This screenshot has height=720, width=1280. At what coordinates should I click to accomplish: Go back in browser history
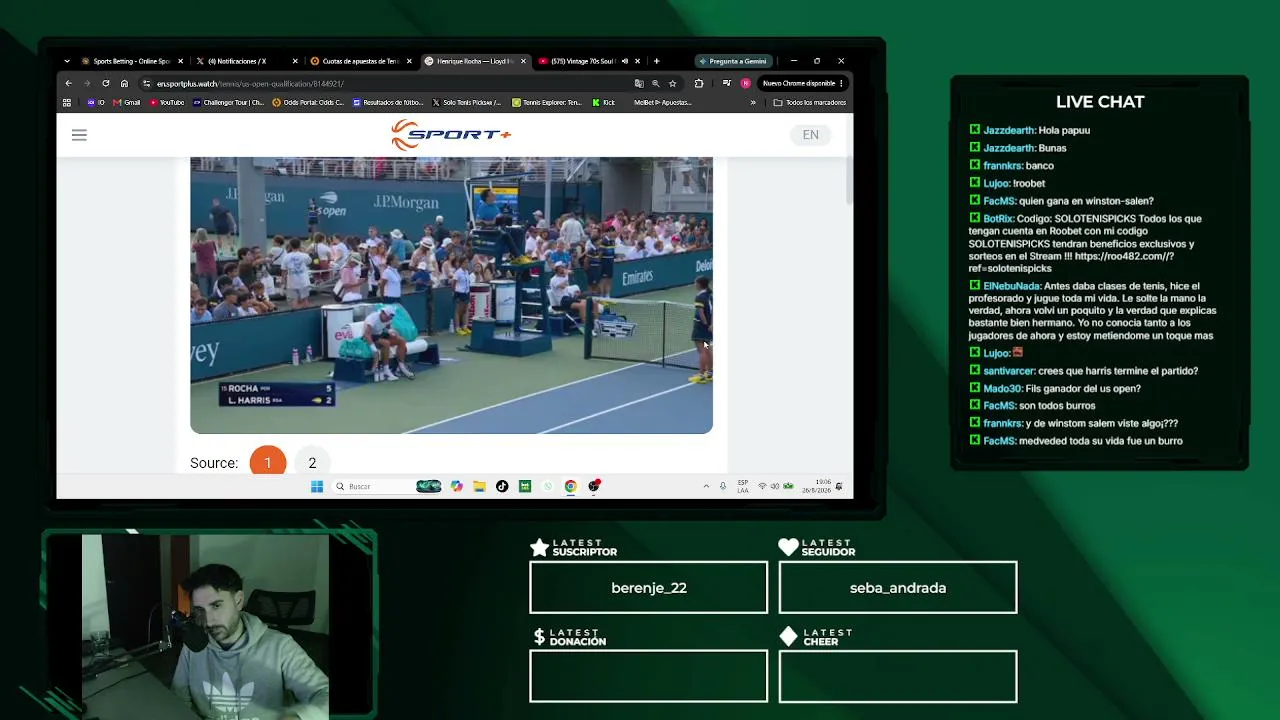tap(68, 83)
